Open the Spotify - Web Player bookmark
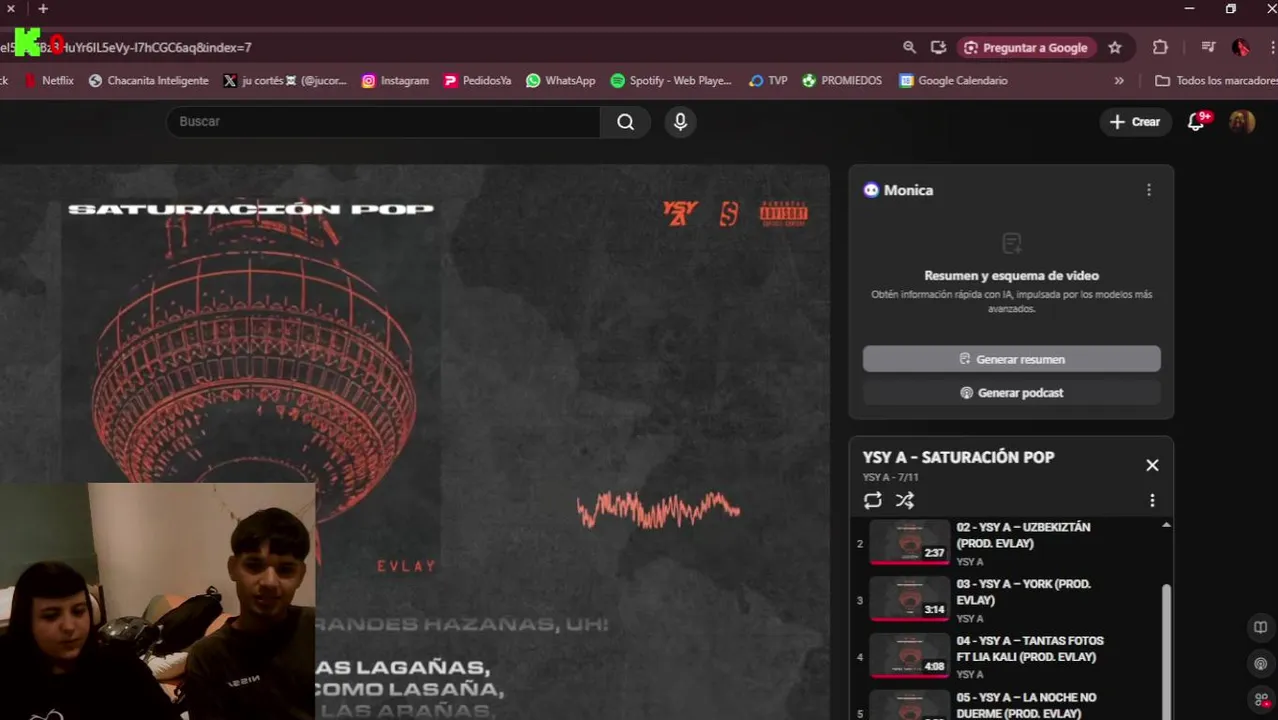Image resolution: width=1278 pixels, height=720 pixels. (x=671, y=81)
